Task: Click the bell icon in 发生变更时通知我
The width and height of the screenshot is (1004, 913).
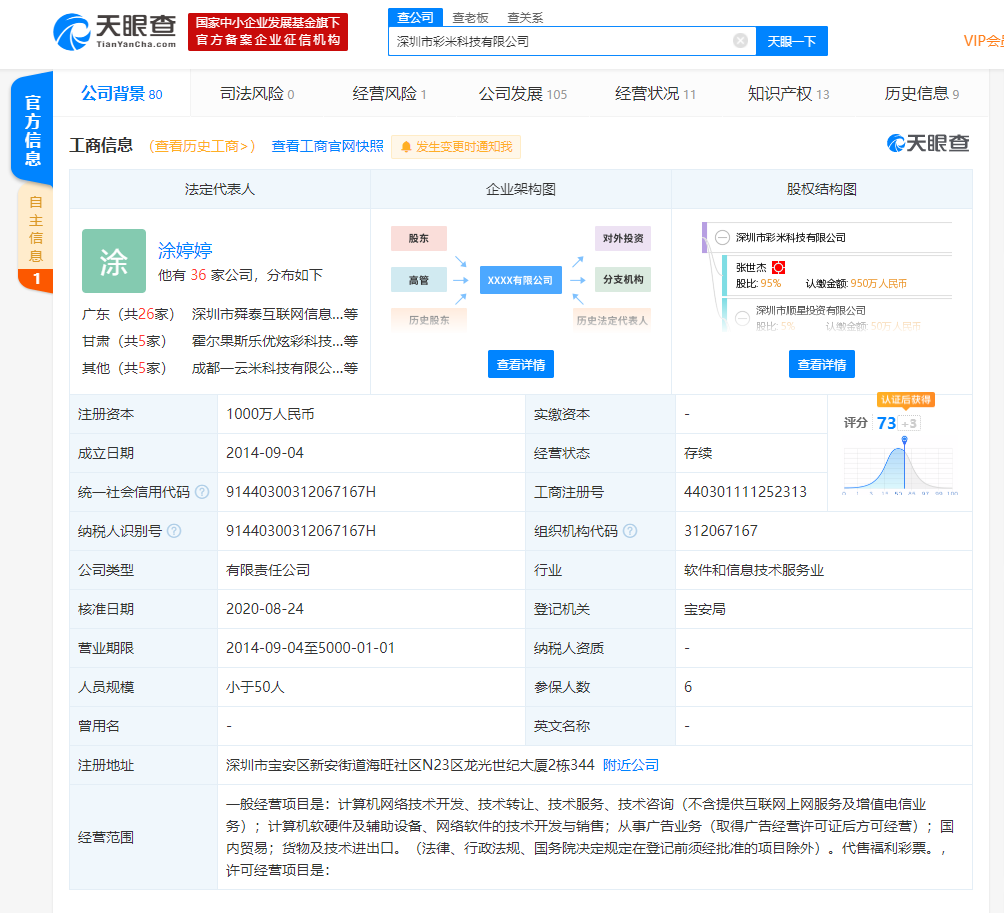Action: (406, 147)
